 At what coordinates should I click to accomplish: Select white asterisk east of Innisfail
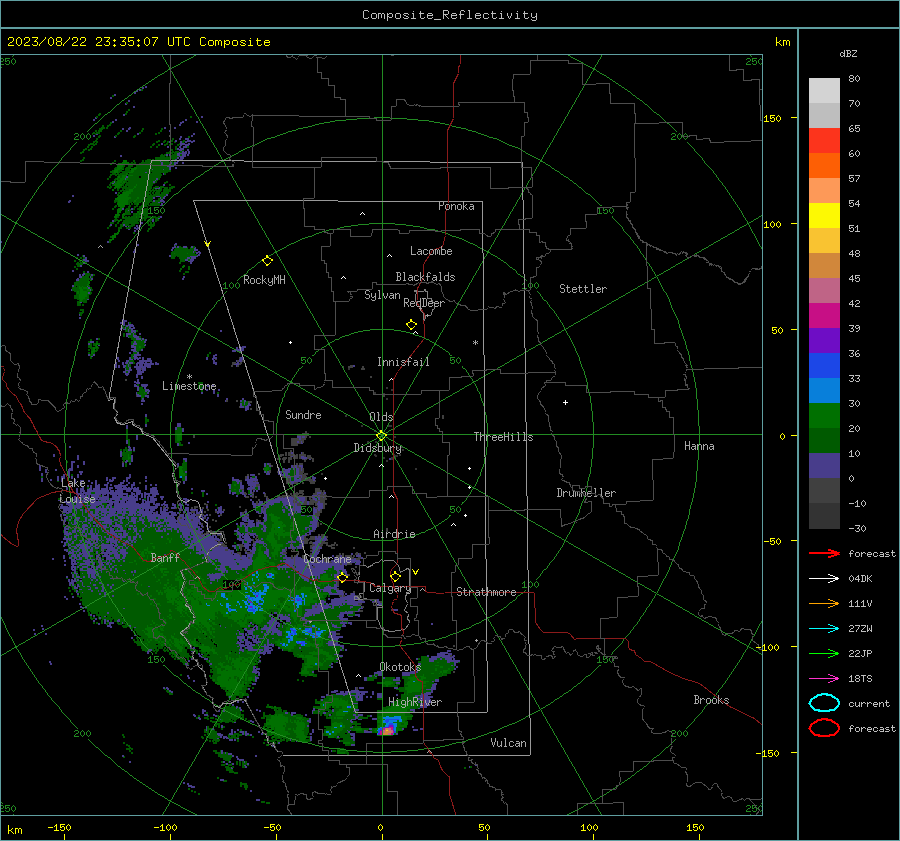(475, 343)
